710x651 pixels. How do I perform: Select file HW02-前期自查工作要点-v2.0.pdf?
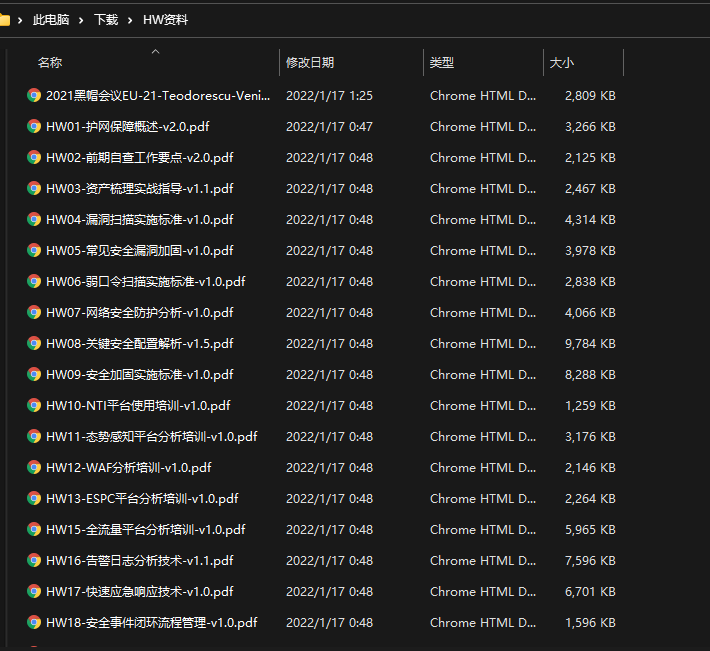click(x=140, y=158)
